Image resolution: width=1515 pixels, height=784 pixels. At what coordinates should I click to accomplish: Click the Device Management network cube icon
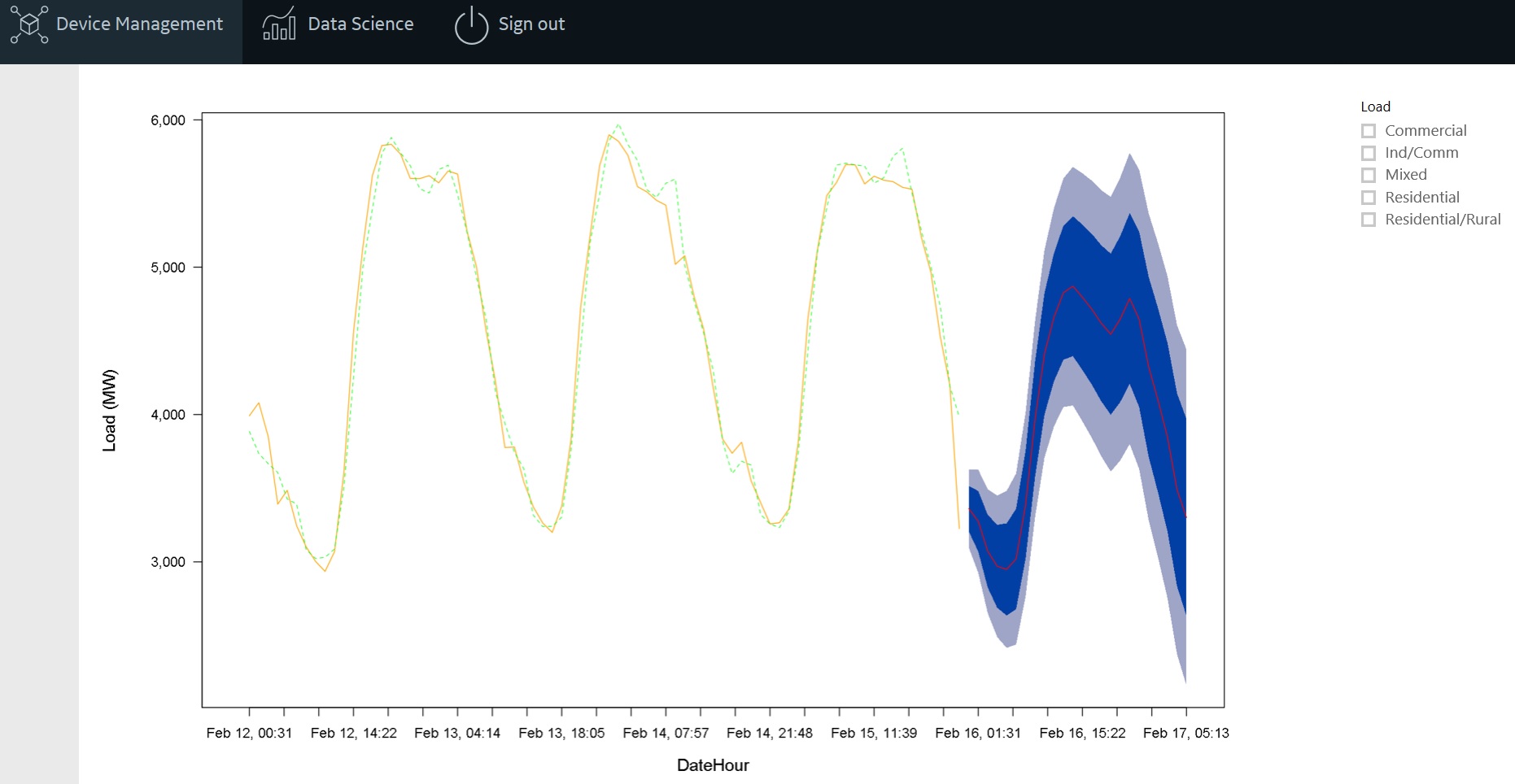click(x=29, y=24)
